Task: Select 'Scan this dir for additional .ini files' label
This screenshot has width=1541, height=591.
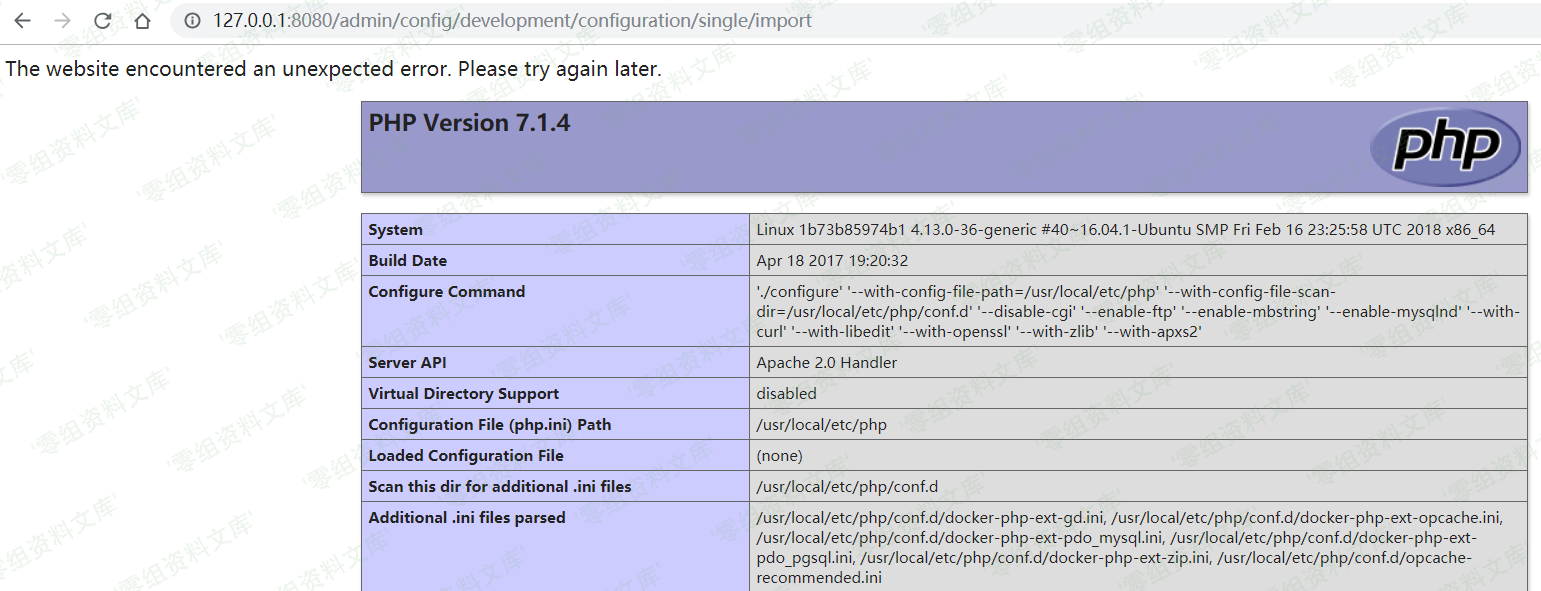Action: [x=499, y=487]
